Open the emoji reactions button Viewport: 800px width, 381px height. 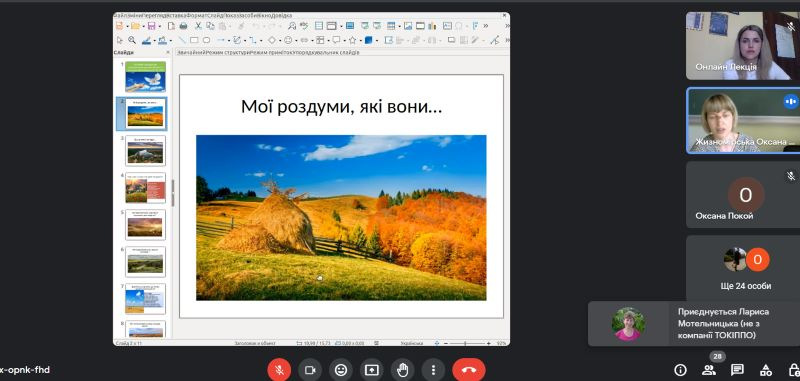(341, 370)
